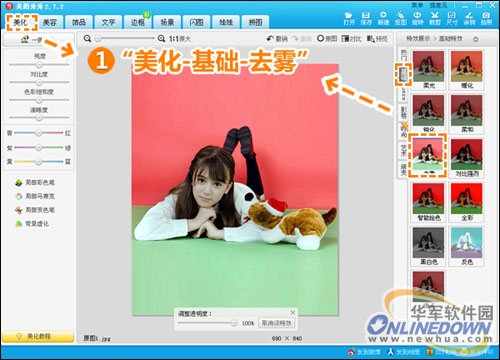Adjust the canvas zoom slider
Screen dimensions: 500x360
[125, 39]
